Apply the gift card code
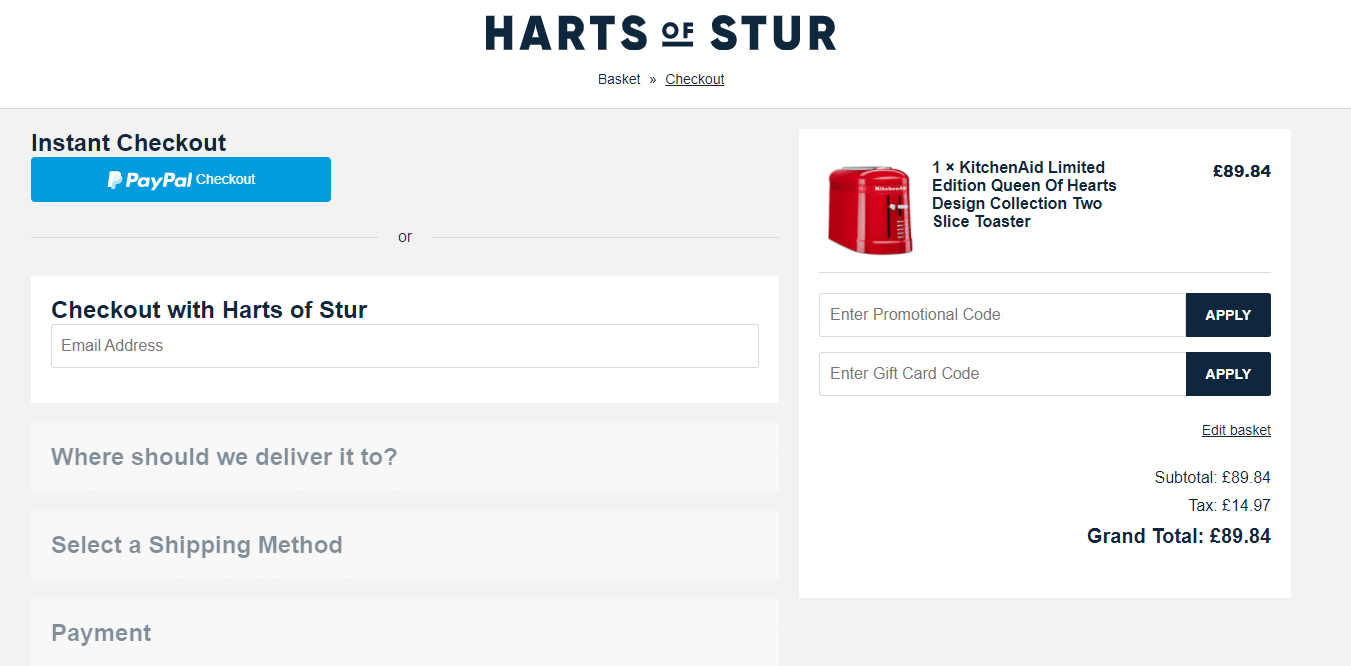The width and height of the screenshot is (1351, 666). 1228,374
